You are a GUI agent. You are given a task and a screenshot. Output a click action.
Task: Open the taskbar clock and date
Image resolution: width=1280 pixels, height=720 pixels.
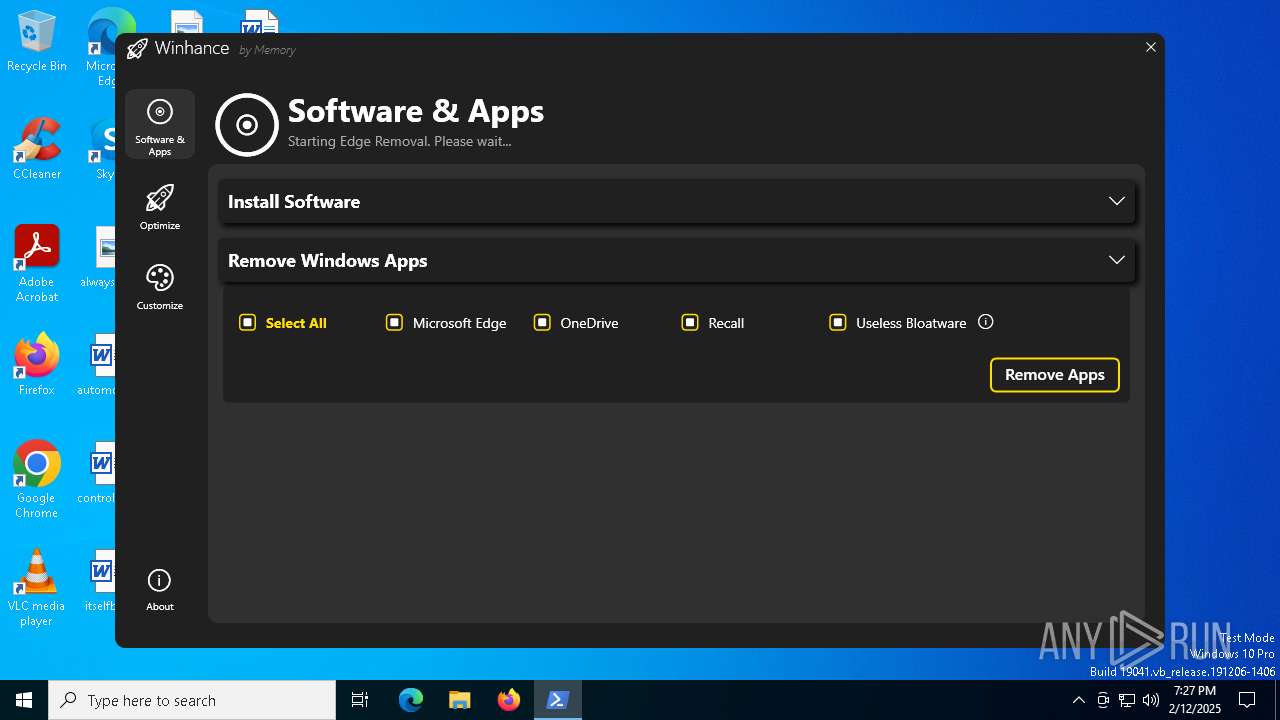tap(1196, 700)
